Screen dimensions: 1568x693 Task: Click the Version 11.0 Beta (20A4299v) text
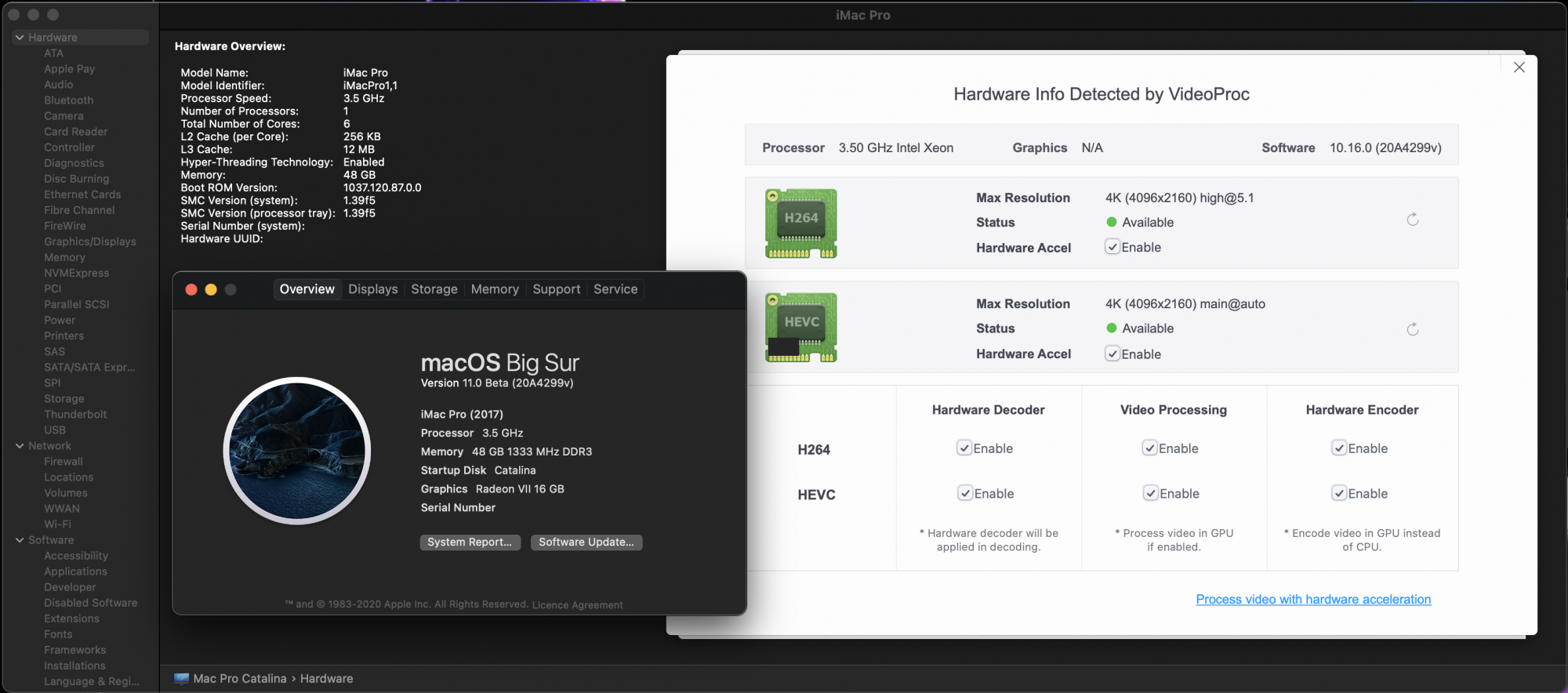pos(497,383)
